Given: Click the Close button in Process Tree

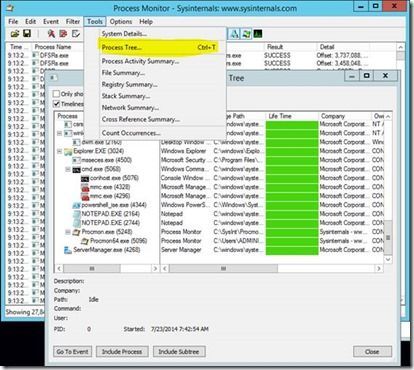Looking at the screenshot, I should [372, 352].
